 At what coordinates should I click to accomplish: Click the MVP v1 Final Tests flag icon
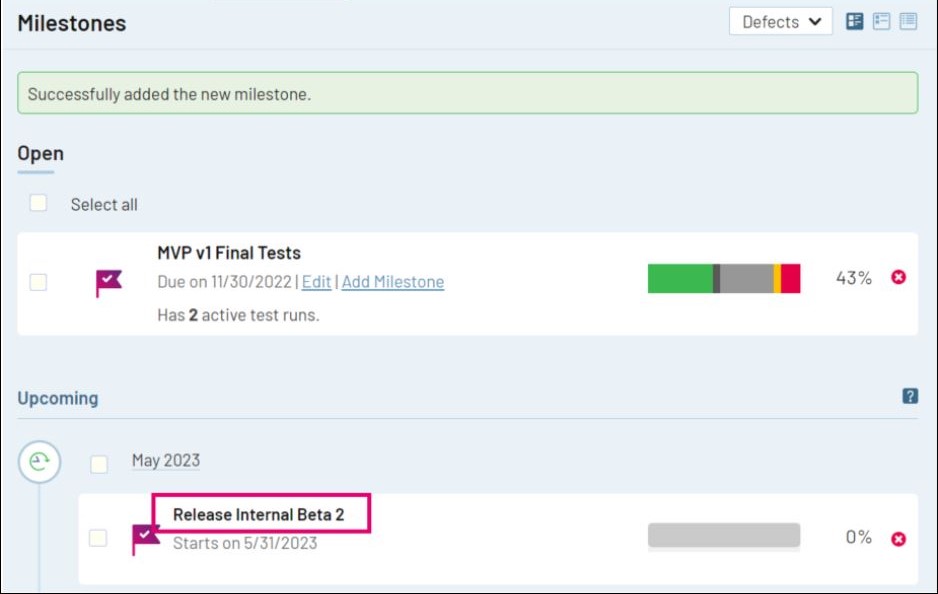(x=108, y=283)
